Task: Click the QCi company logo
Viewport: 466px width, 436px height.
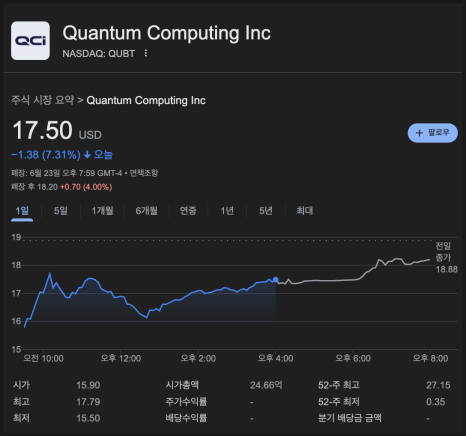Action: tap(30, 41)
